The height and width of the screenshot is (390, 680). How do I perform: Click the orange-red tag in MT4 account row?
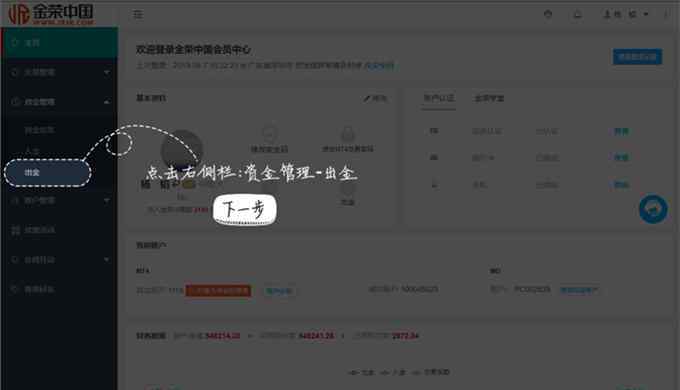coord(218,290)
